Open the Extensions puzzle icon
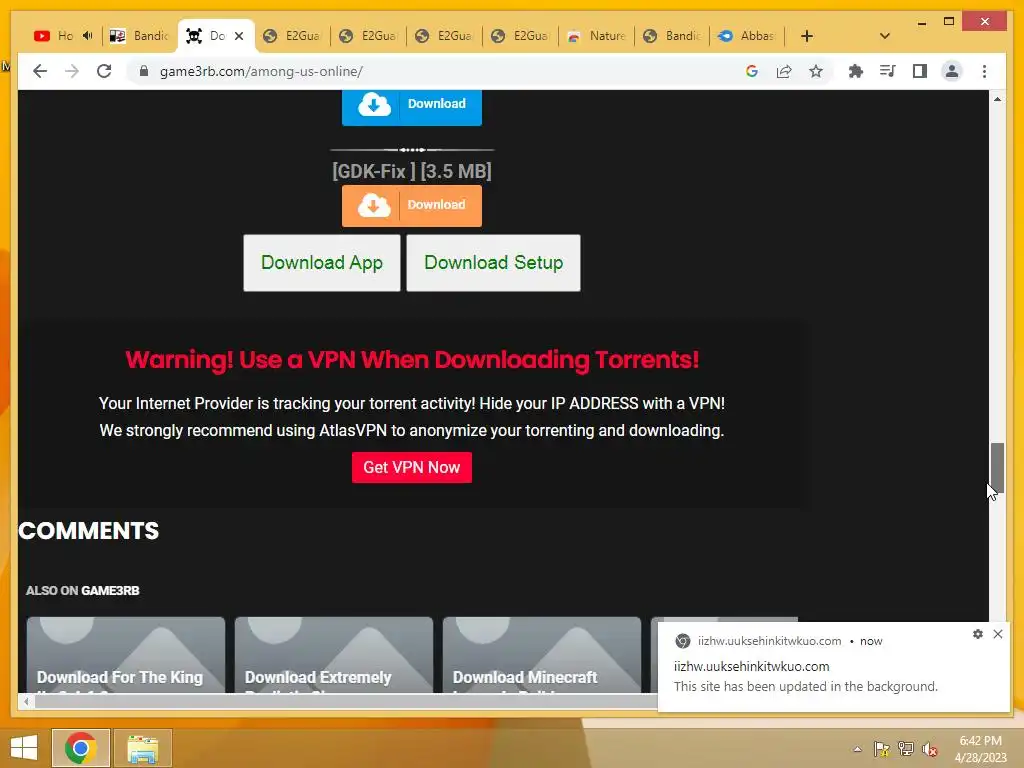1024x768 pixels. [x=856, y=71]
